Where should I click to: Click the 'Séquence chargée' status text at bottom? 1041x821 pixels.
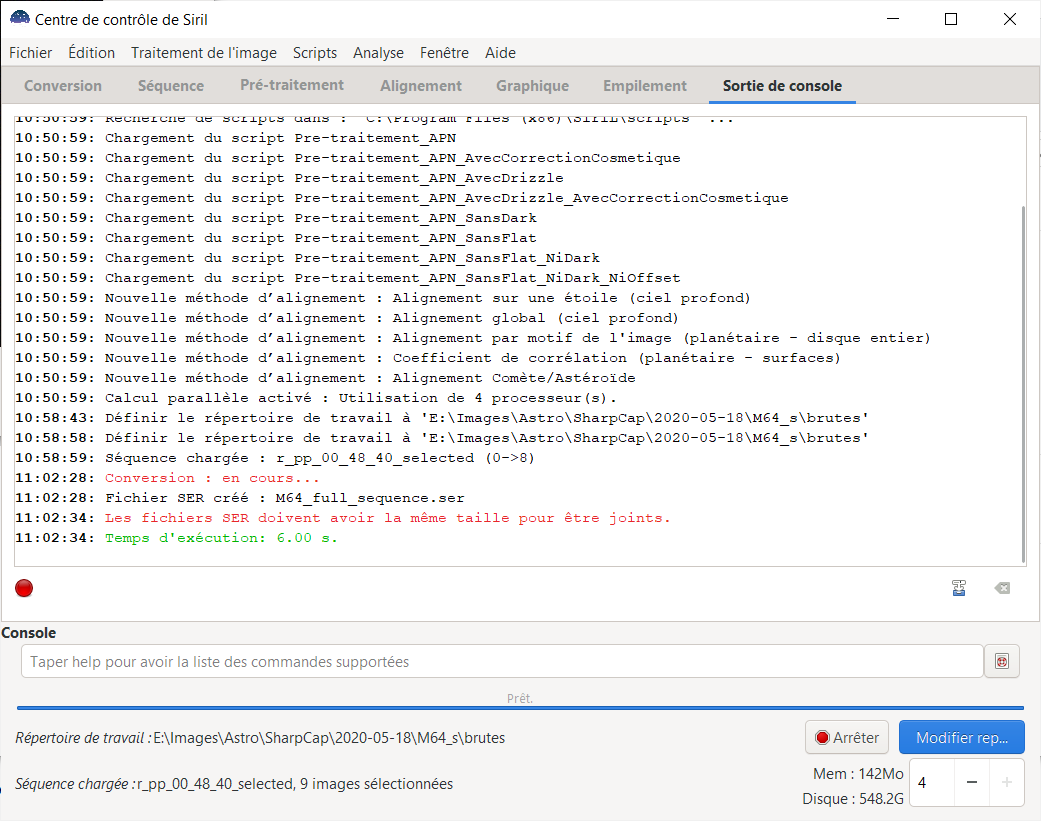[x=234, y=784]
